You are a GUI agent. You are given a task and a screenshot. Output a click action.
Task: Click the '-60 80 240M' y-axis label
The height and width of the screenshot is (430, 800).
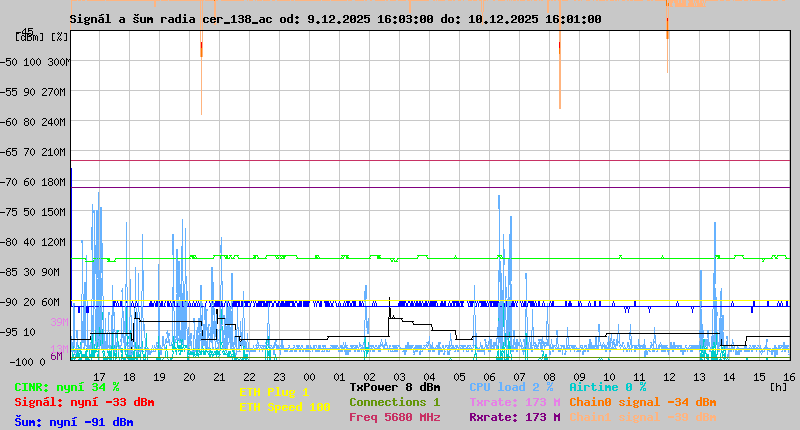pyautogui.click(x=33, y=122)
